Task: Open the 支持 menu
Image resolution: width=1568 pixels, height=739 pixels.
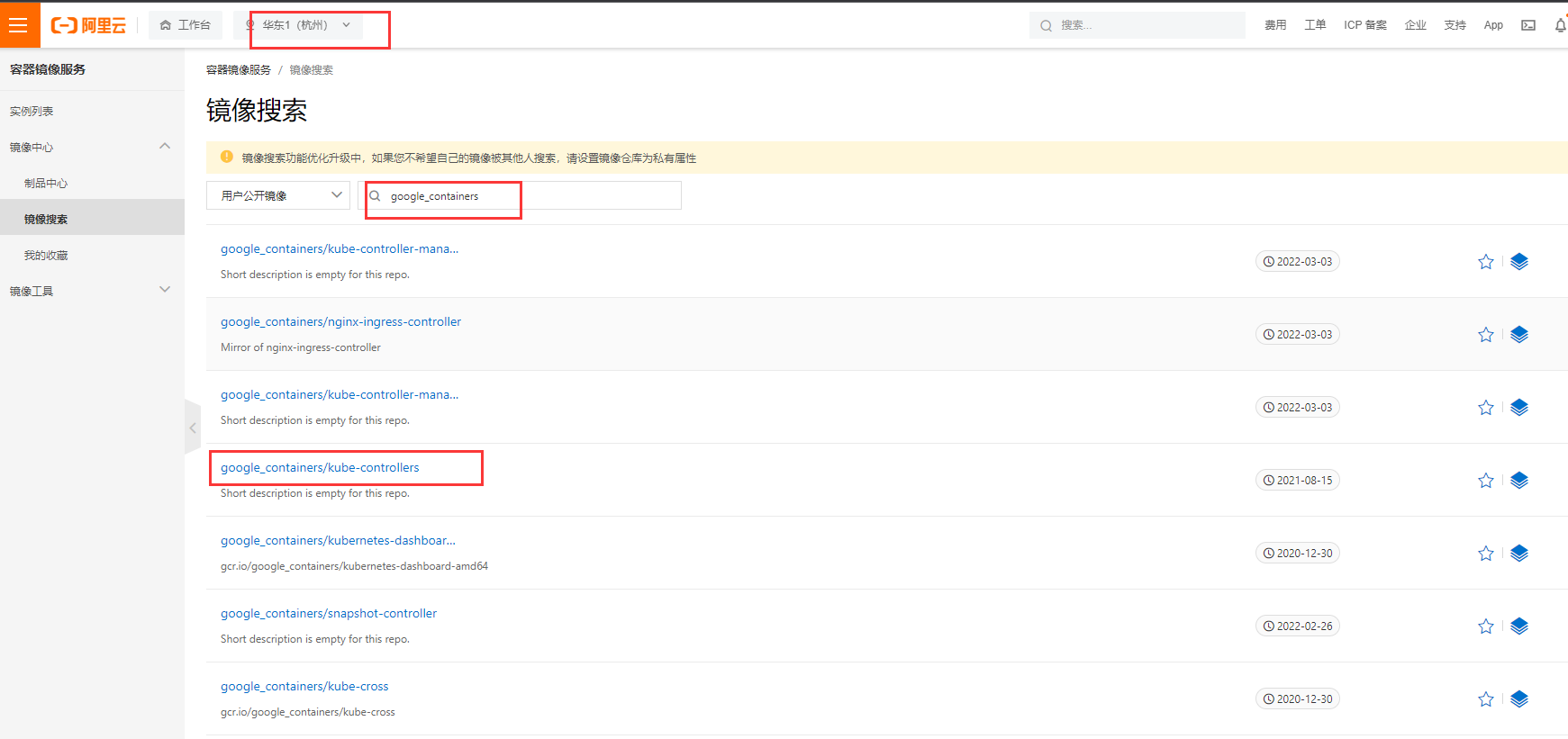Action: (x=1455, y=25)
